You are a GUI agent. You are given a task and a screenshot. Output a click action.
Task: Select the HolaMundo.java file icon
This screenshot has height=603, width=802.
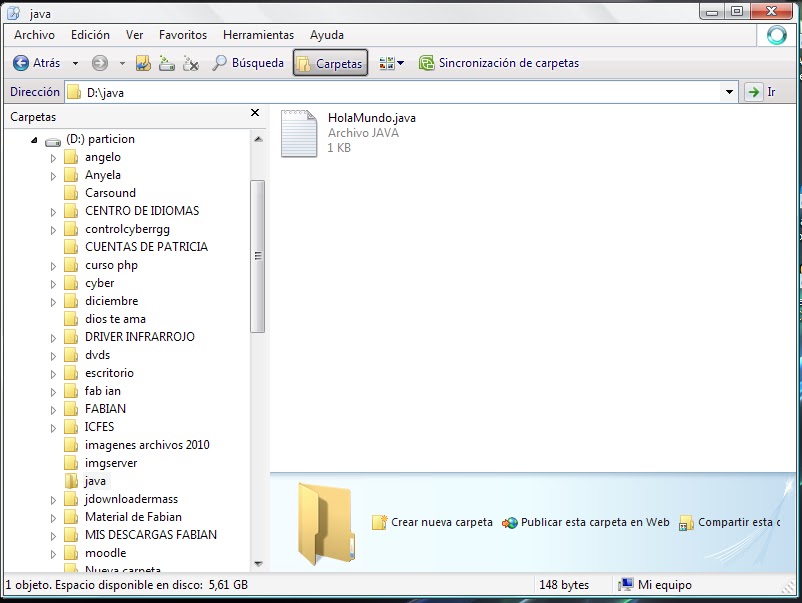click(x=299, y=133)
